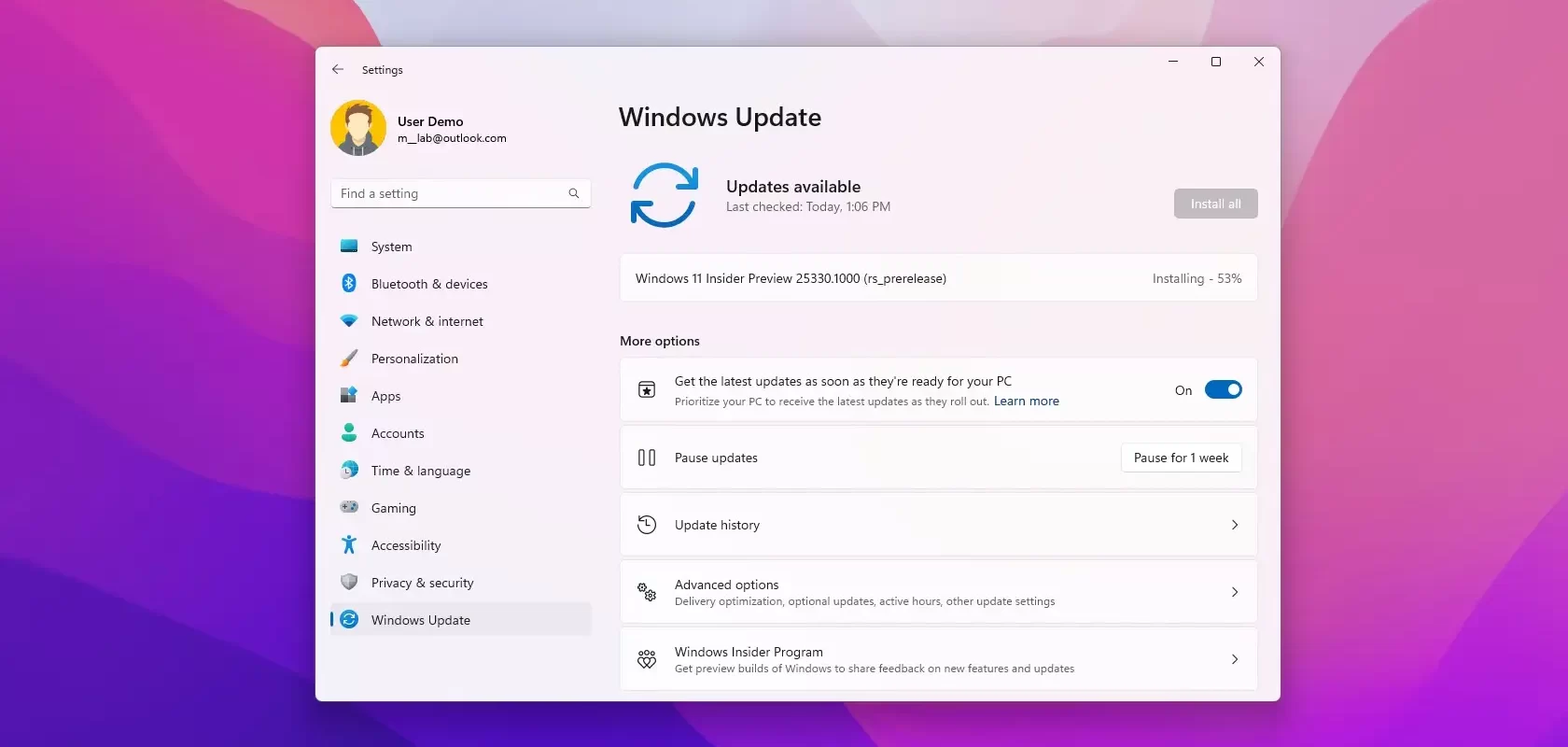1568x747 pixels.
Task: Select Windows Update in sidebar
Action: click(x=461, y=620)
